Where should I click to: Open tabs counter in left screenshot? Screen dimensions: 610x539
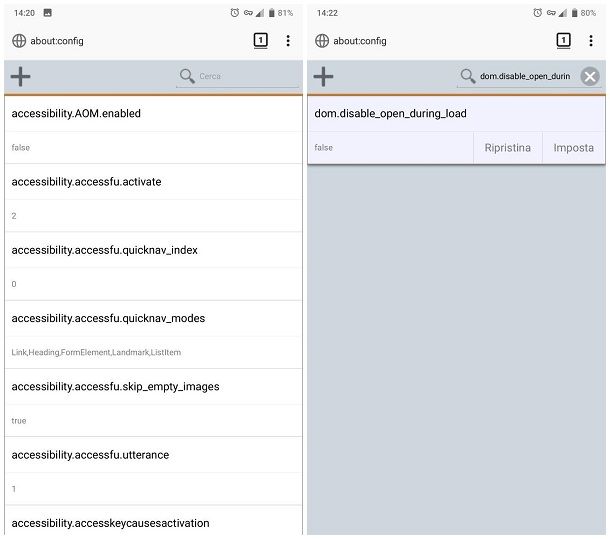tap(261, 40)
